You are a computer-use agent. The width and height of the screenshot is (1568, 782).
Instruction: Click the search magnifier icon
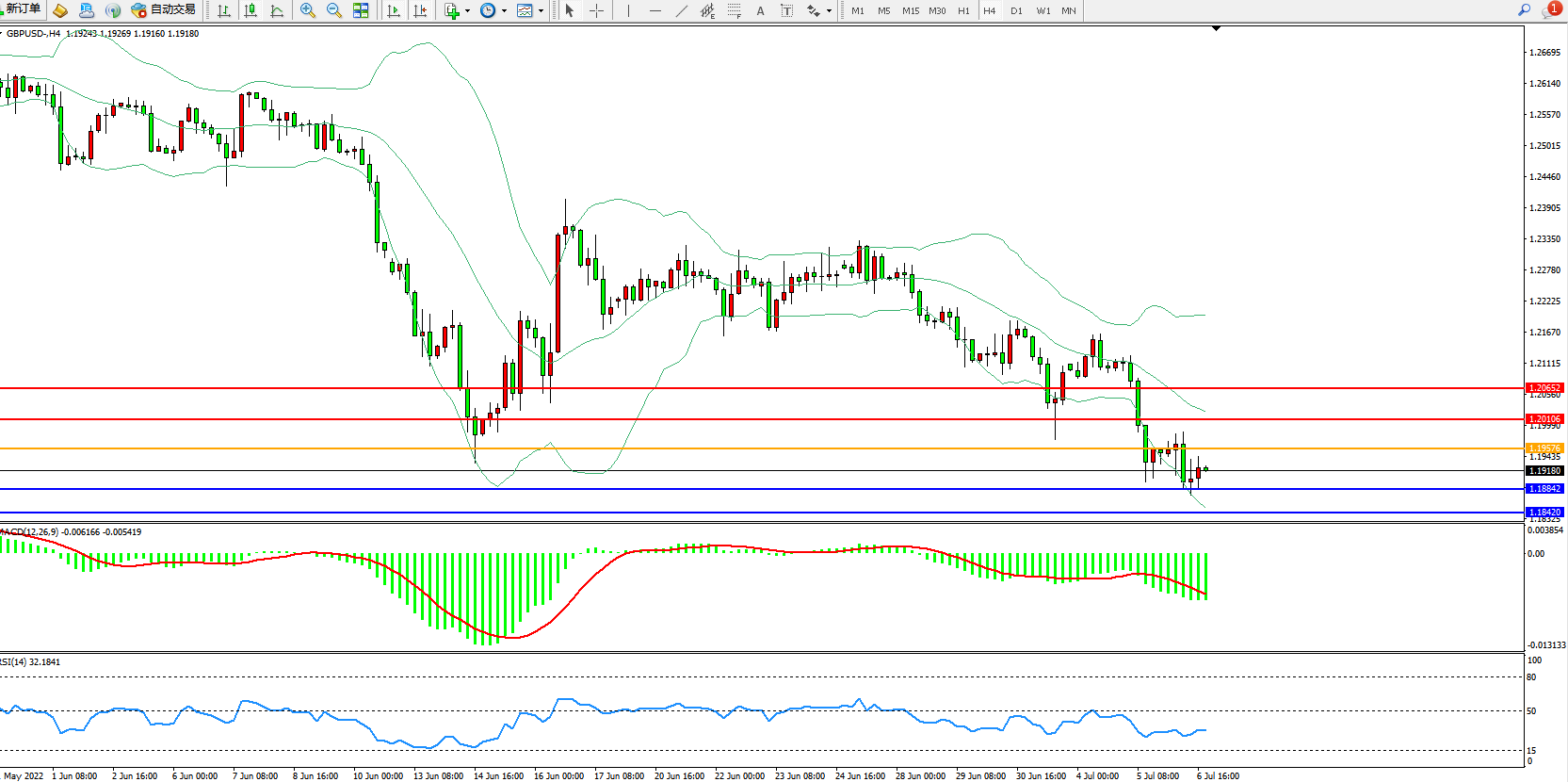click(x=1524, y=10)
